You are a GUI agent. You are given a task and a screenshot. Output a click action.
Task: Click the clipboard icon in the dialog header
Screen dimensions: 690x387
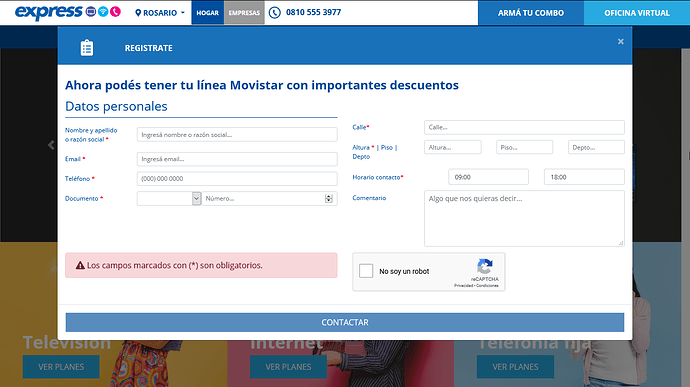87,48
